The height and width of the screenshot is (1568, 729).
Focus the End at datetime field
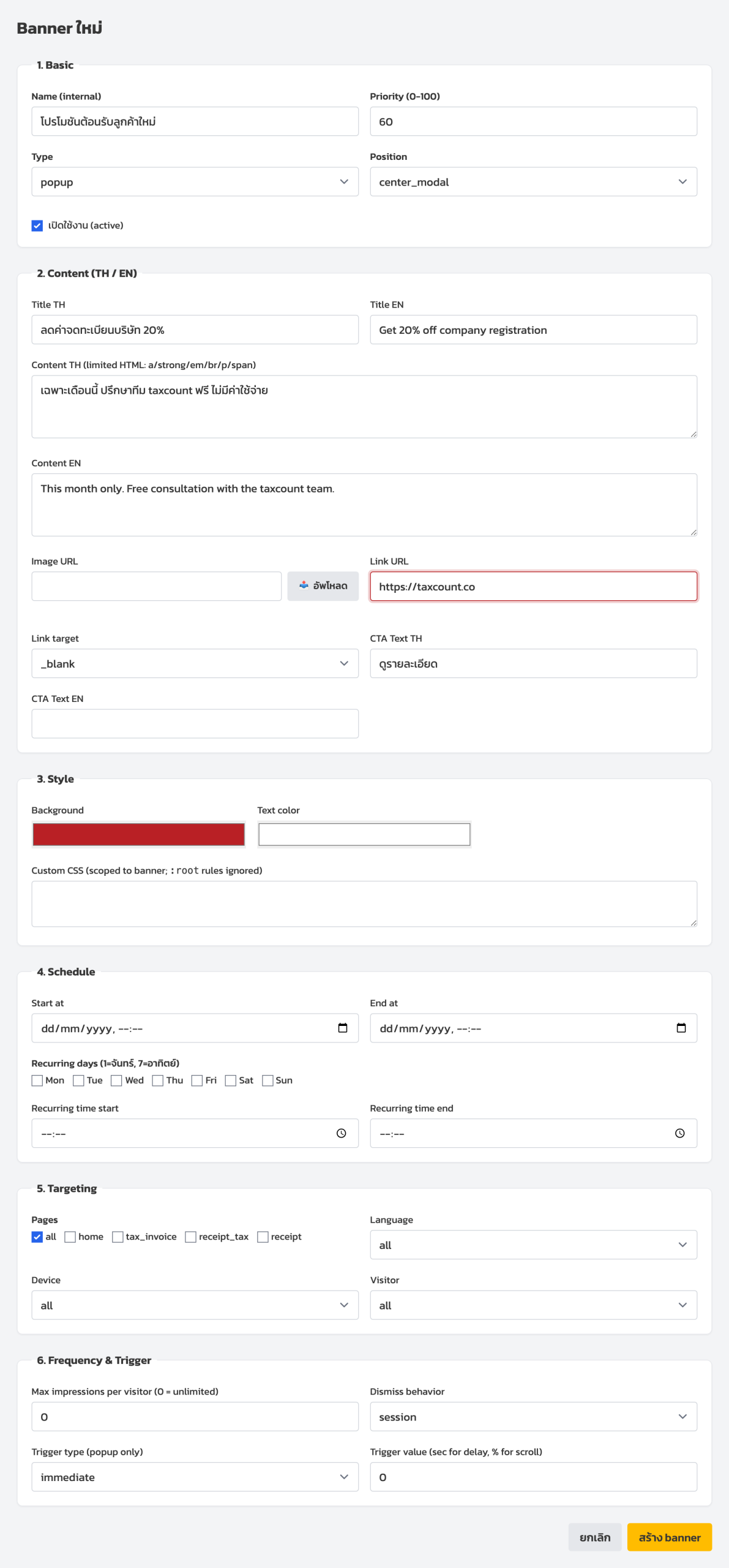pyautogui.click(x=534, y=1028)
